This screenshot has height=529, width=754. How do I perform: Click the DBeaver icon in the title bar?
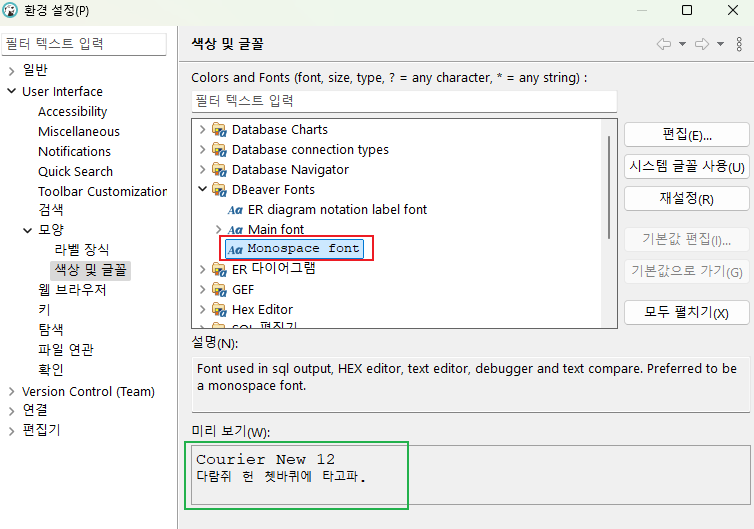click(x=10, y=10)
